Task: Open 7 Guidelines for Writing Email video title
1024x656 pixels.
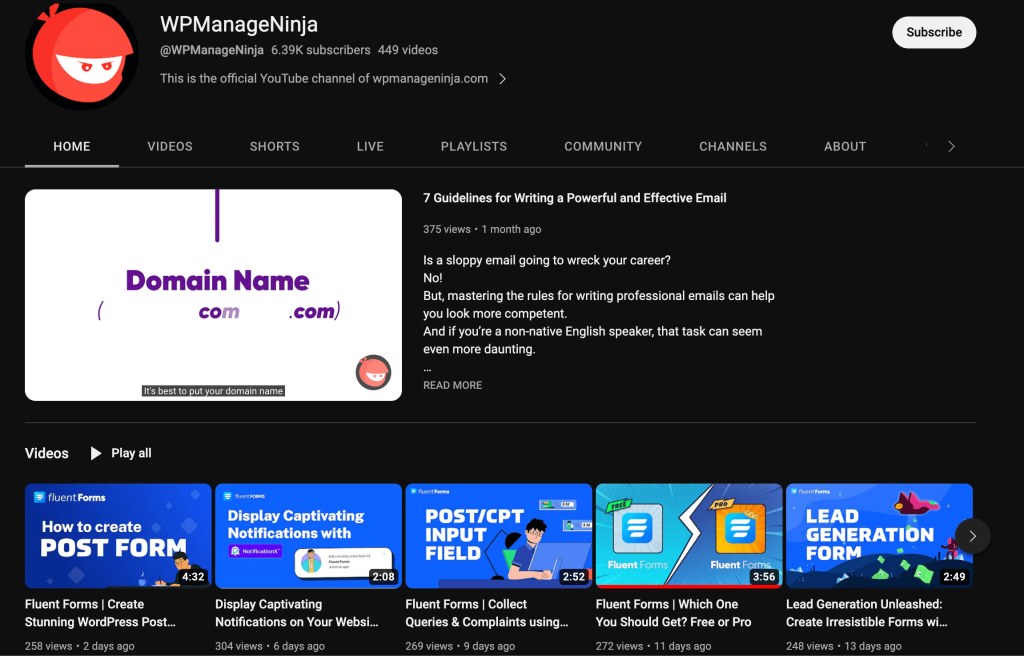Action: click(575, 198)
